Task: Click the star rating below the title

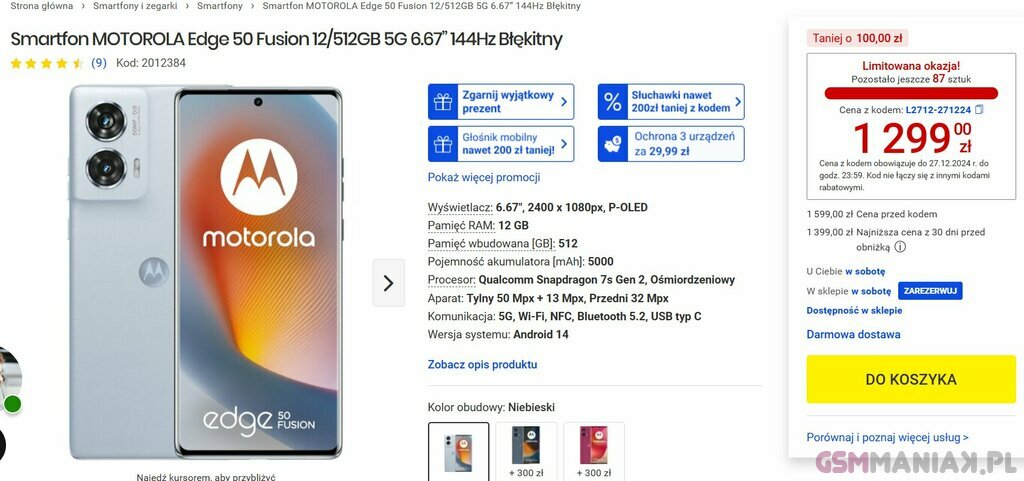Action: [x=47, y=63]
